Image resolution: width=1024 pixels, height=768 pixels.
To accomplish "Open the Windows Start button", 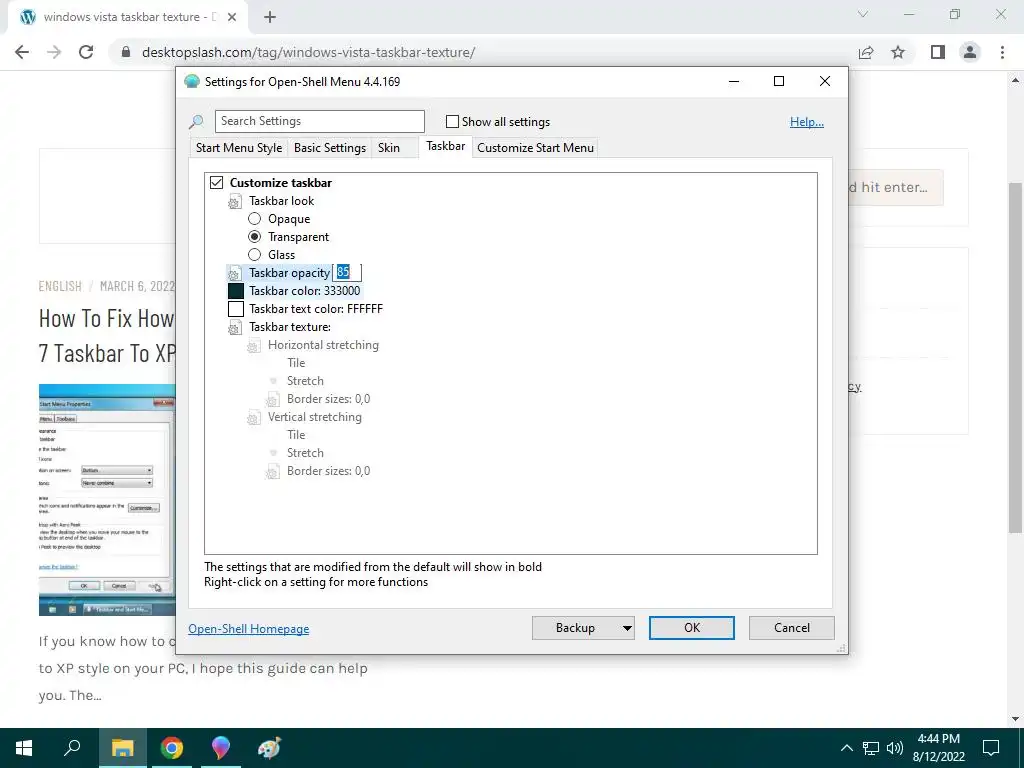I will pos(24,748).
